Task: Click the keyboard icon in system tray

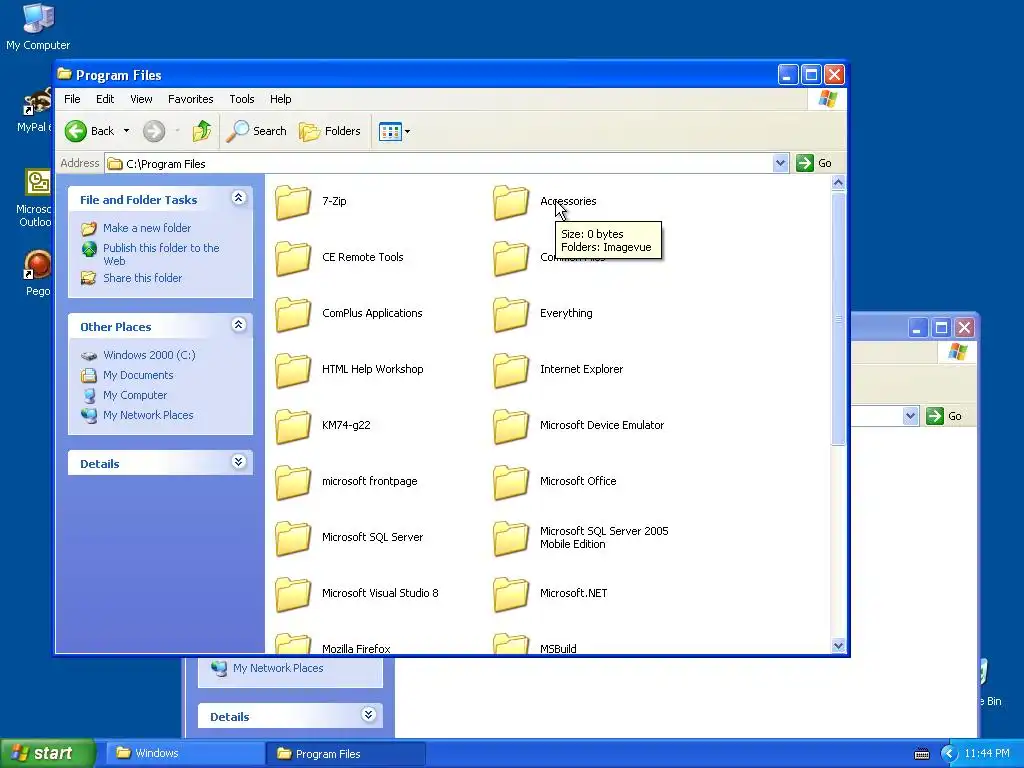Action: coord(921,754)
